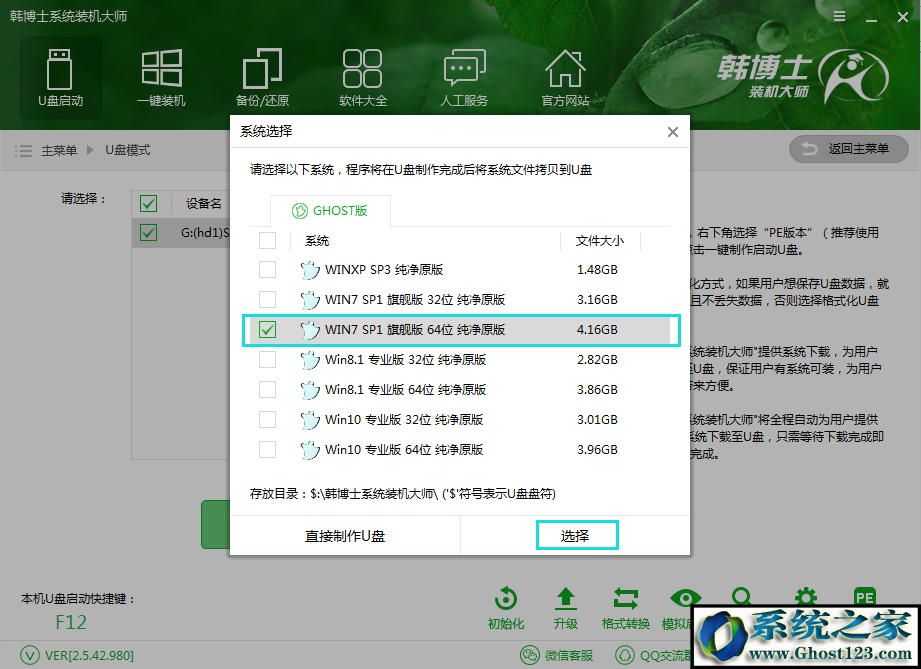This screenshot has width=921, height=669.
Task: Click the eye icon for 模拟启动
Action: click(685, 598)
